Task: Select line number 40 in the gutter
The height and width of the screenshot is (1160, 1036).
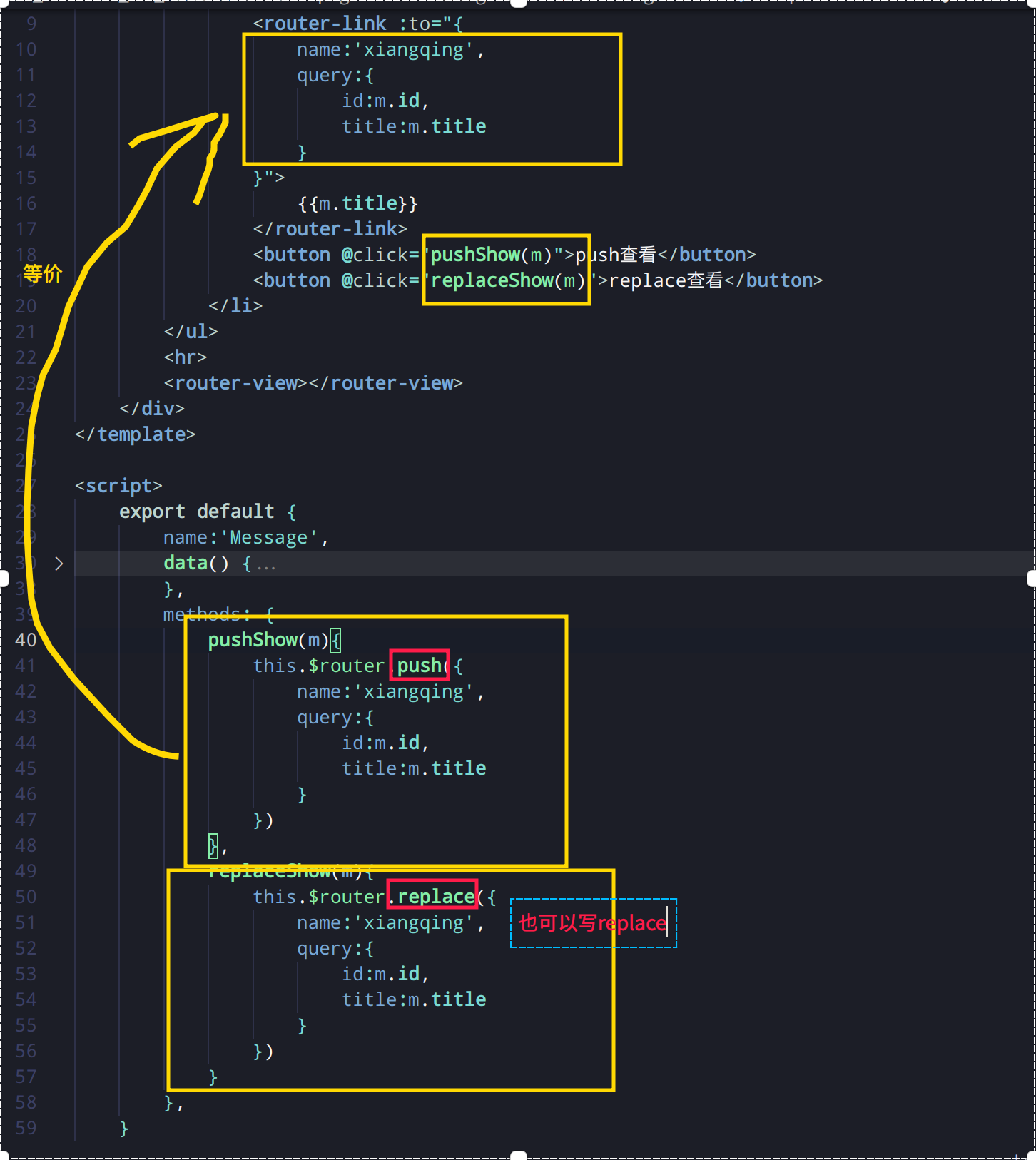Action: coord(26,640)
